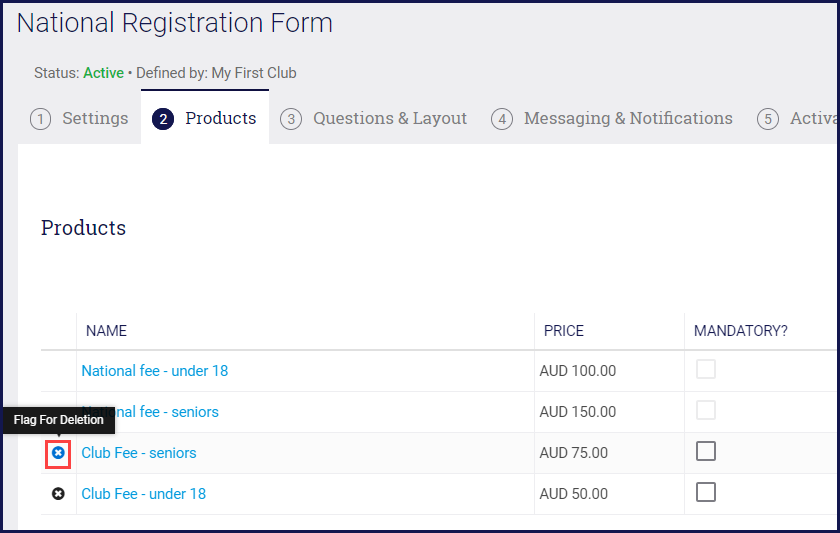The width and height of the screenshot is (840, 533).
Task: Toggle mandatory checkbox for National fee - seniors
Action: click(x=706, y=410)
